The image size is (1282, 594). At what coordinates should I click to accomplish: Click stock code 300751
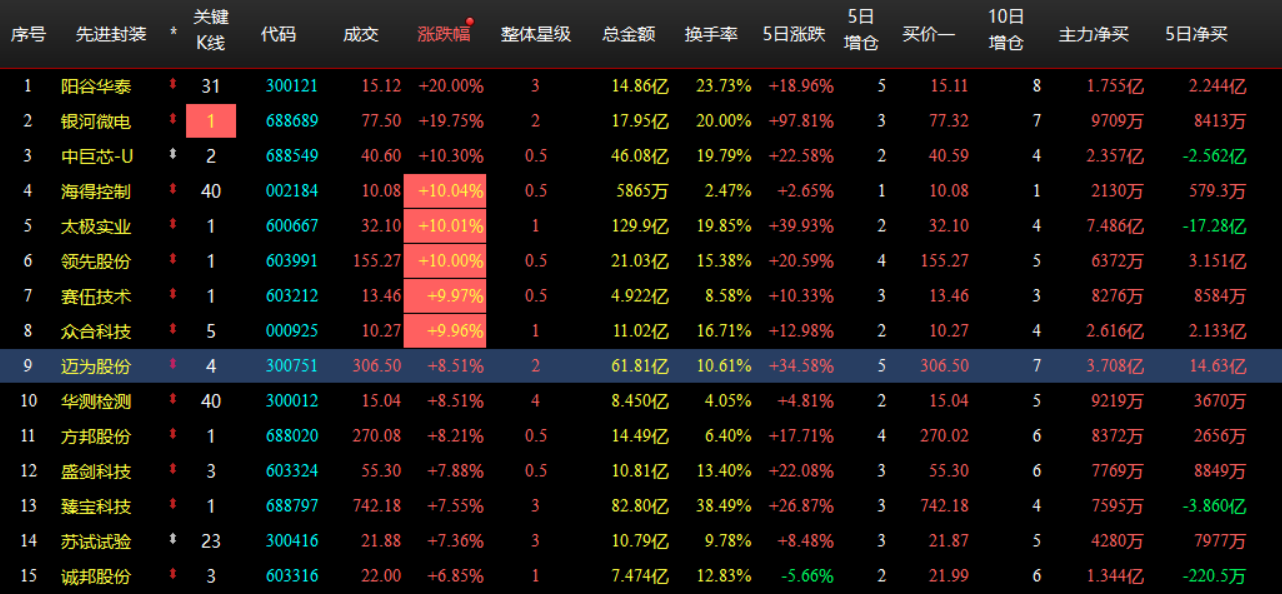(292, 367)
